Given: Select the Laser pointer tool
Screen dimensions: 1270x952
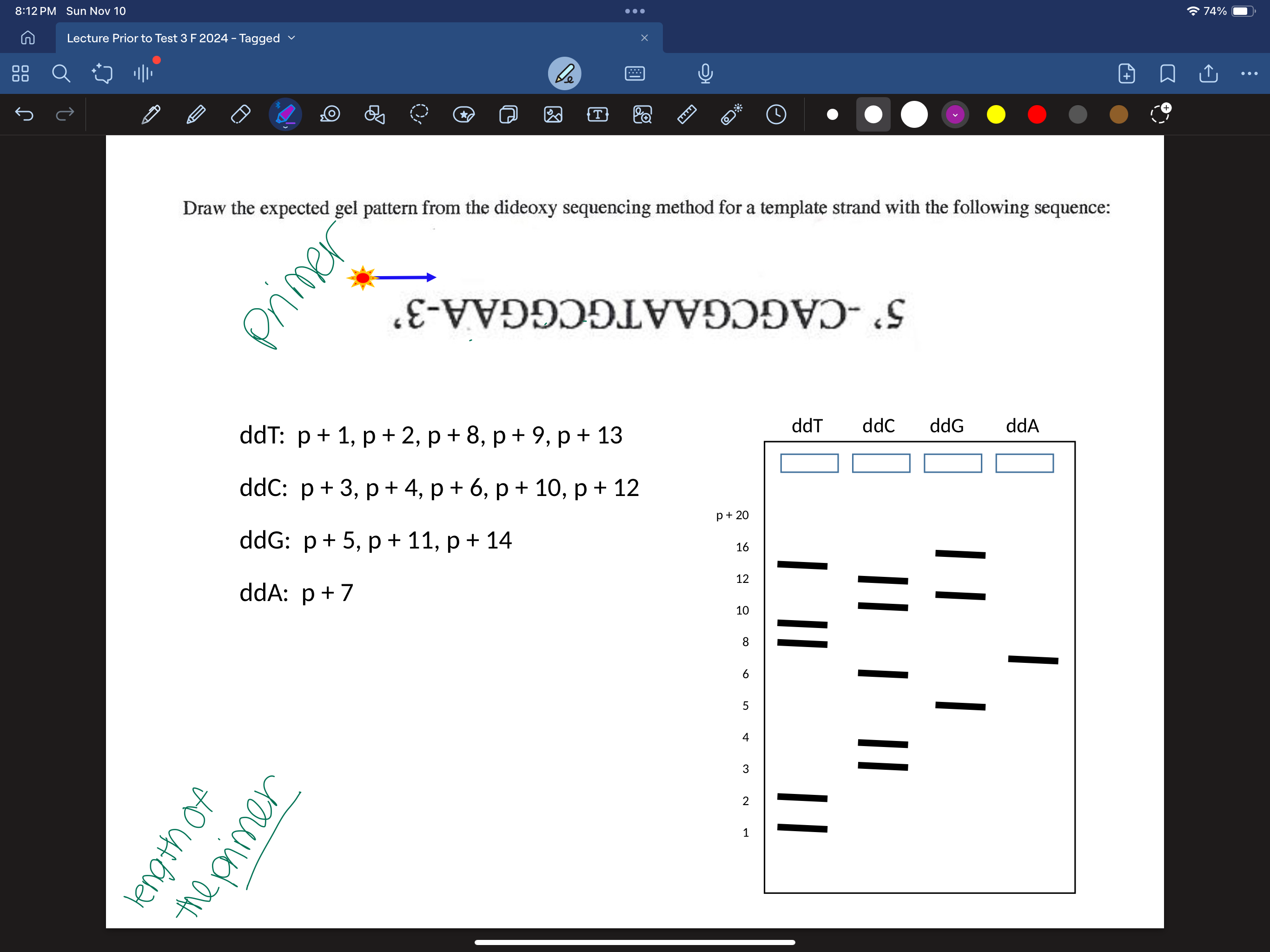Looking at the screenshot, I should (x=731, y=114).
